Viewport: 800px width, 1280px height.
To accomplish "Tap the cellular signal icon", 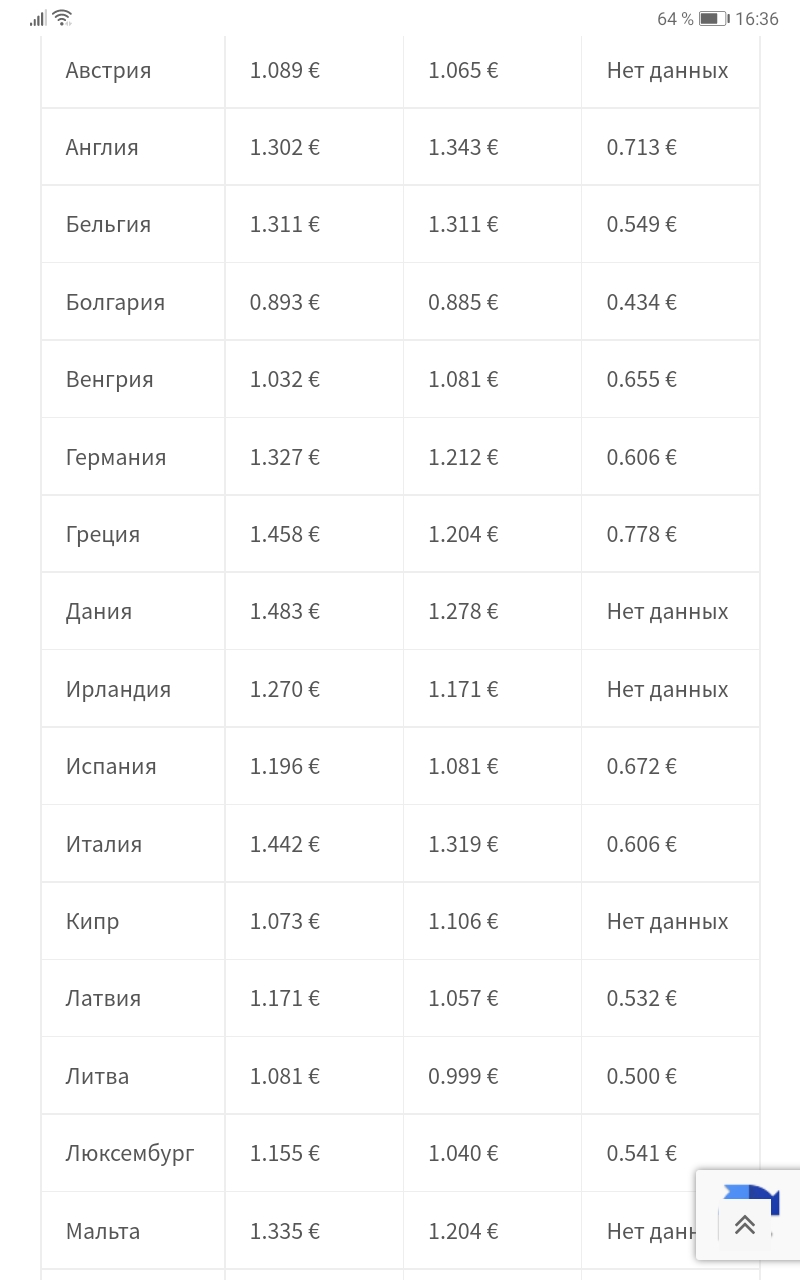I will [38, 18].
